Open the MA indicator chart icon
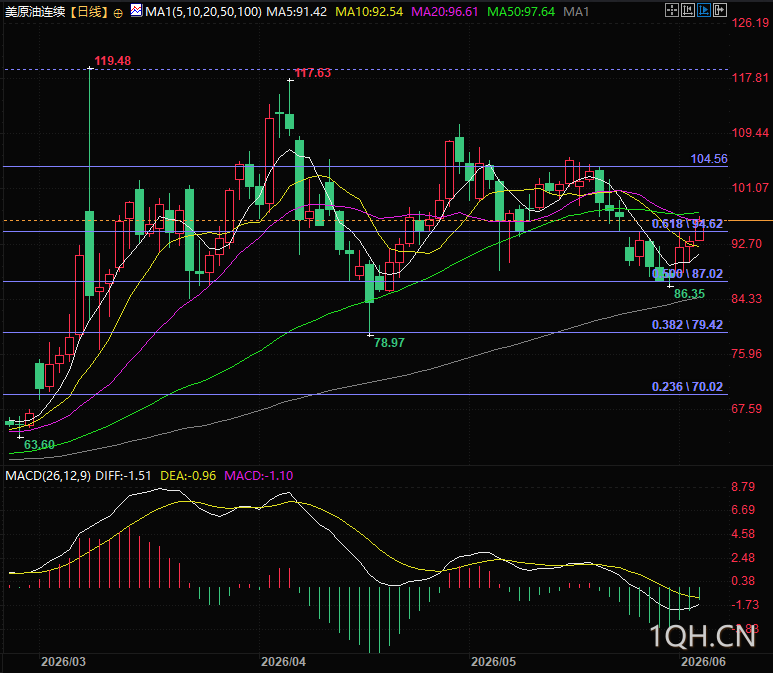This screenshot has height=673, width=773. click(x=137, y=10)
